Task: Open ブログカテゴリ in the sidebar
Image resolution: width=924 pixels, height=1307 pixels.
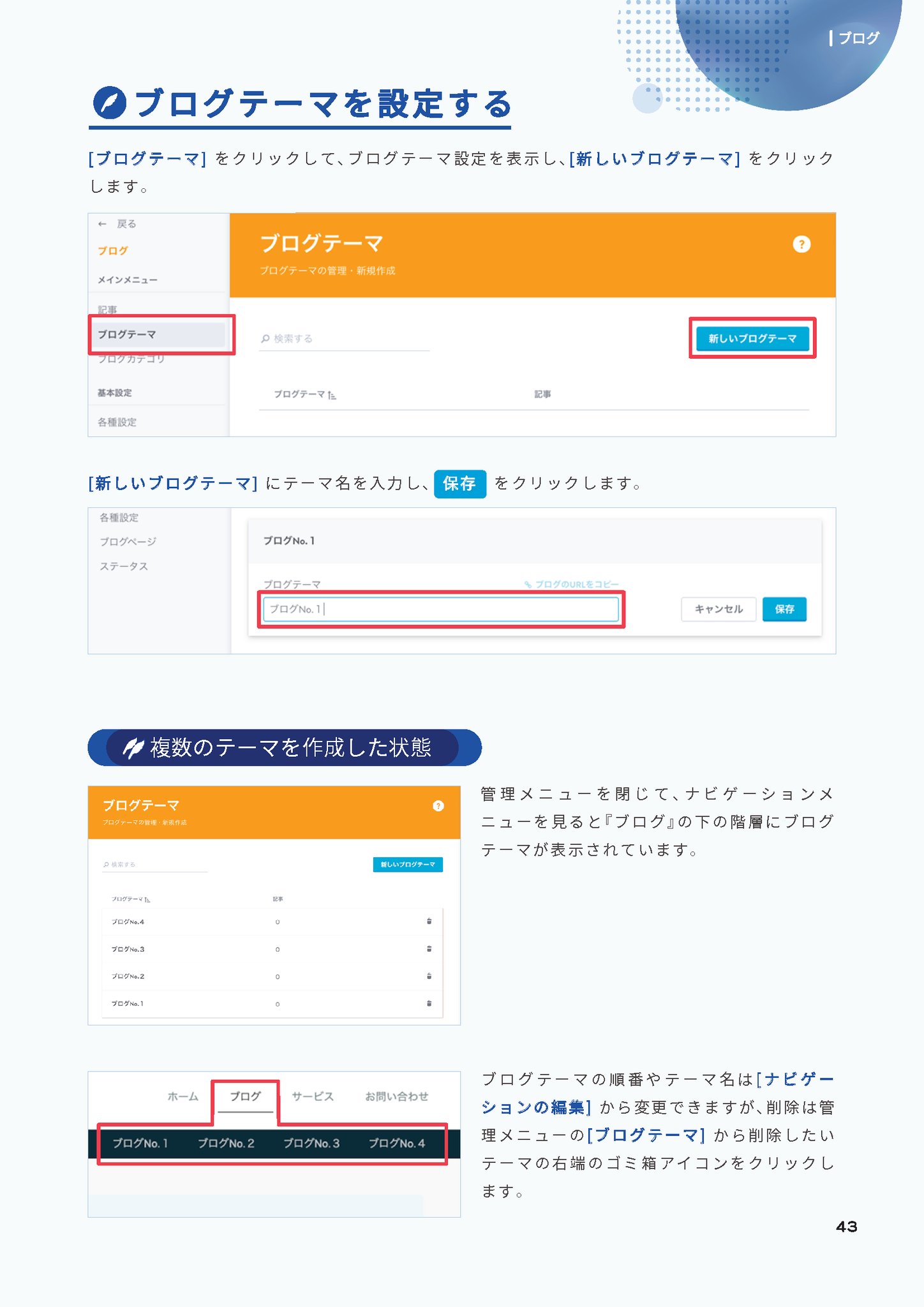Action: pos(131,359)
